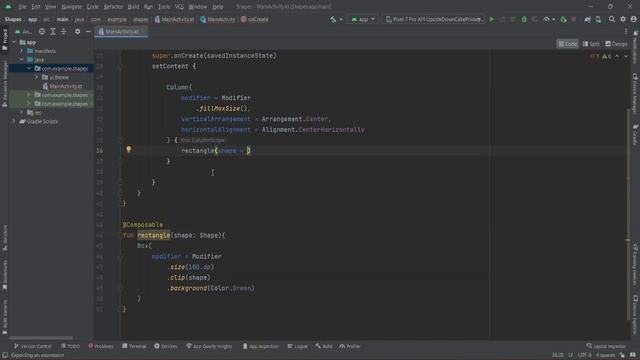Open Version Control tool window
640x360 pixels.
pos(33,346)
